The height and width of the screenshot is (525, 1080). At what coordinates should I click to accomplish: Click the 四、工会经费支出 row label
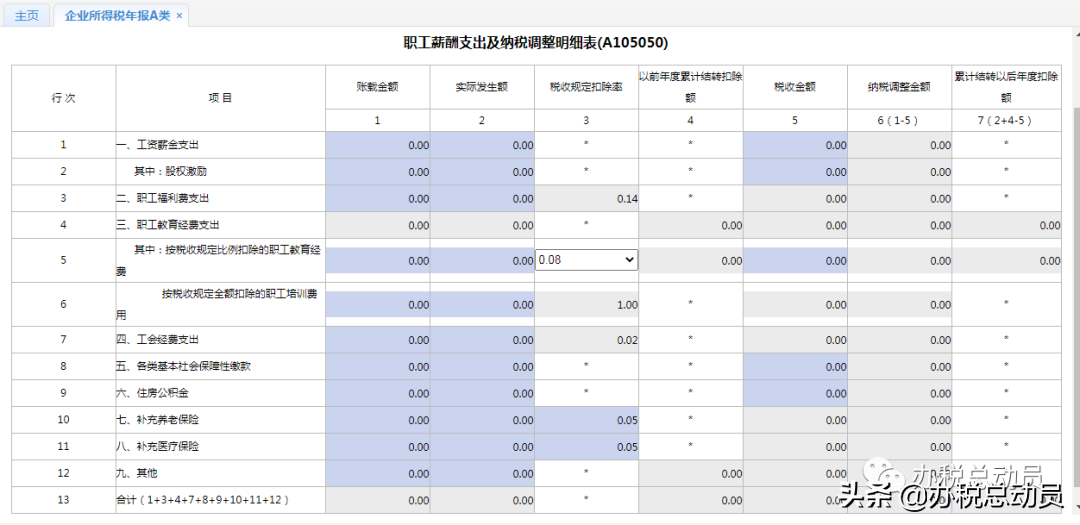pyautogui.click(x=158, y=340)
